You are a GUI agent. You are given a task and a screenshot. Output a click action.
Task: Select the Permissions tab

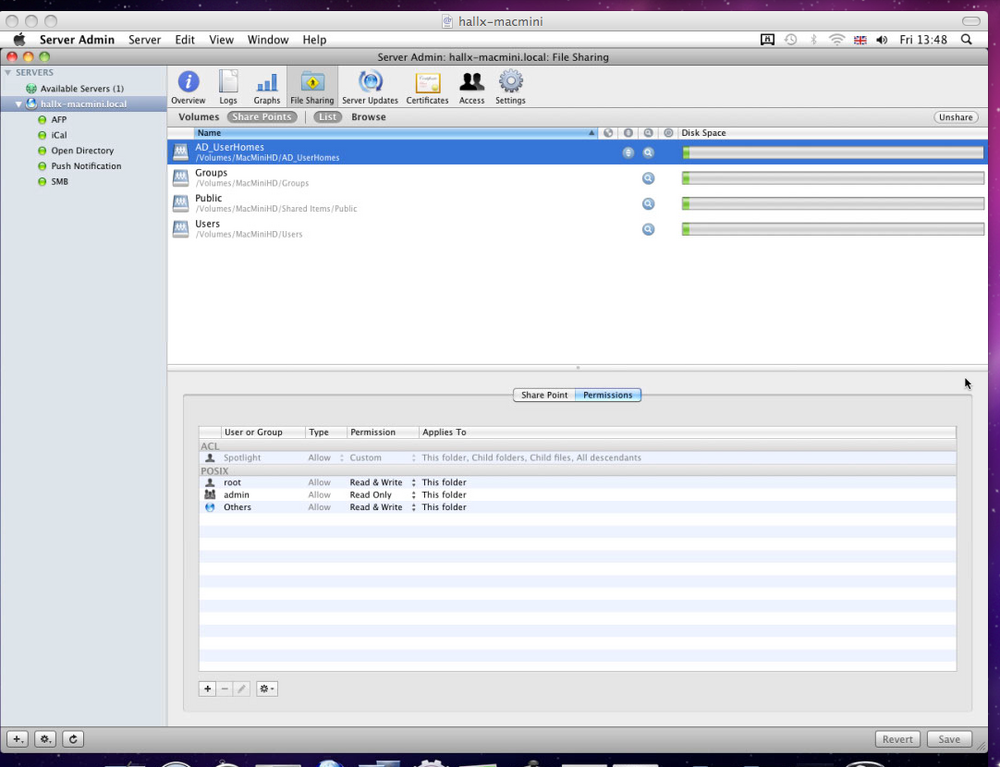coord(608,395)
